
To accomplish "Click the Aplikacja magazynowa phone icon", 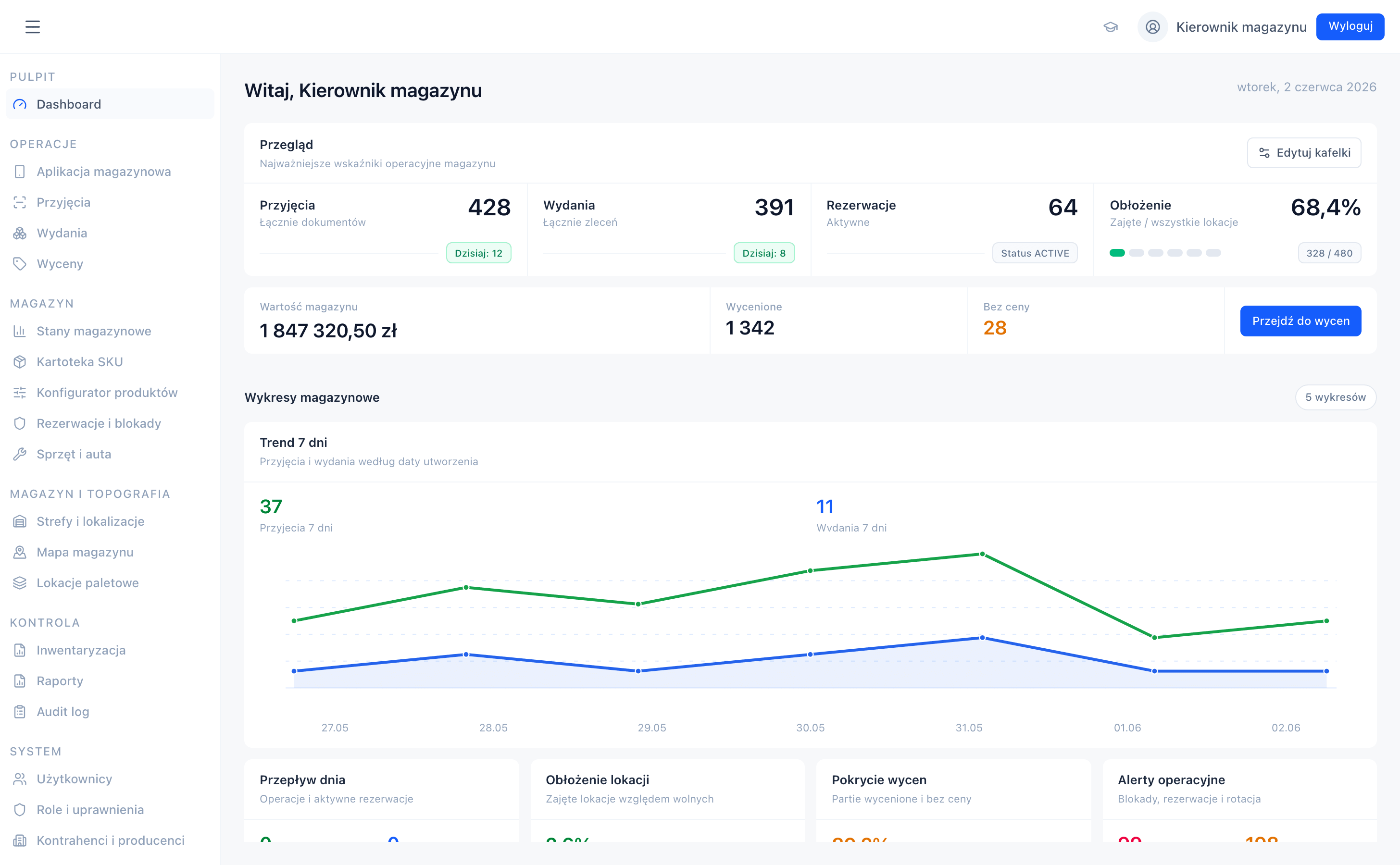I will tap(20, 172).
